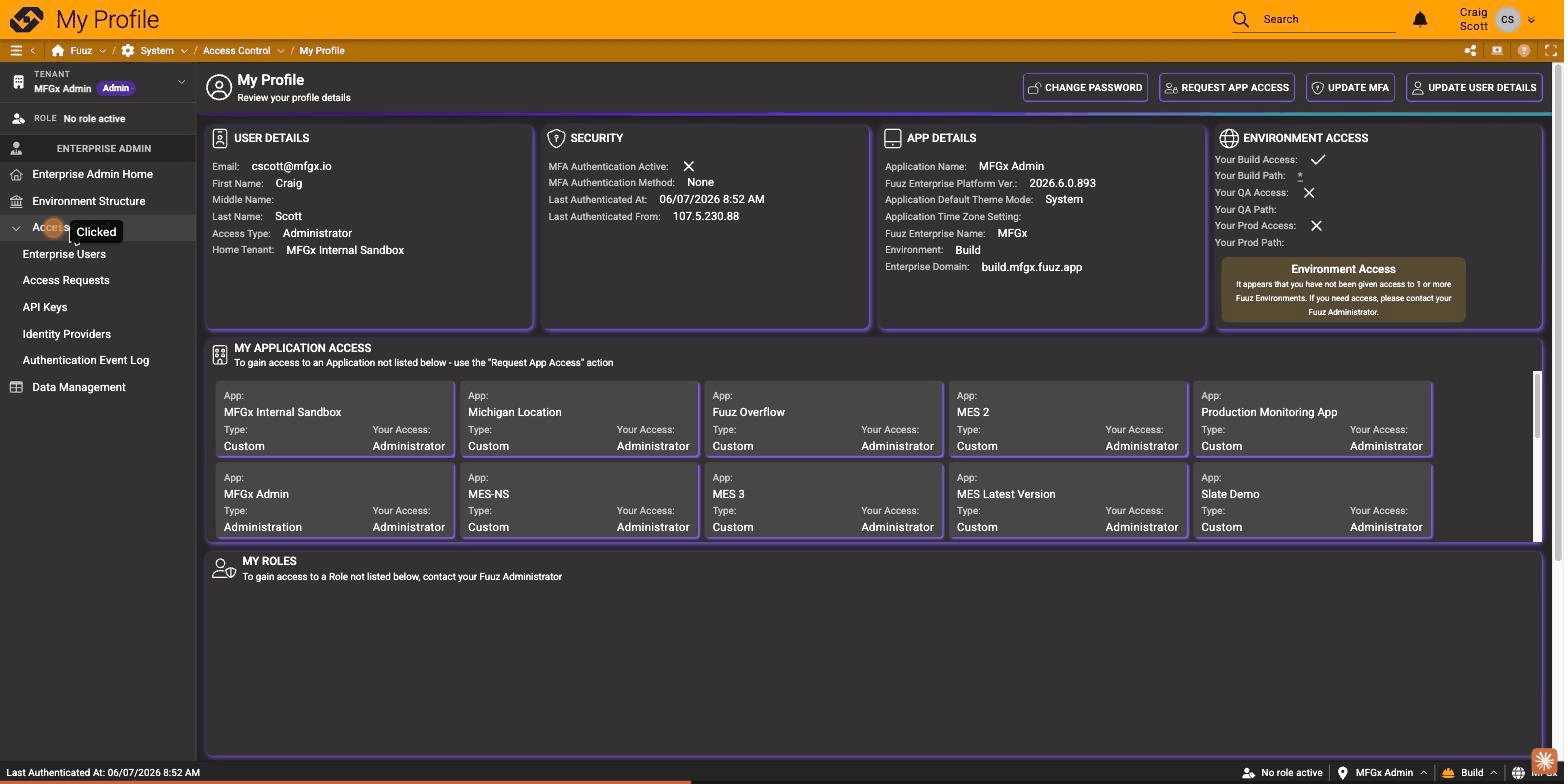Click Update User Details button

pos(1474,88)
